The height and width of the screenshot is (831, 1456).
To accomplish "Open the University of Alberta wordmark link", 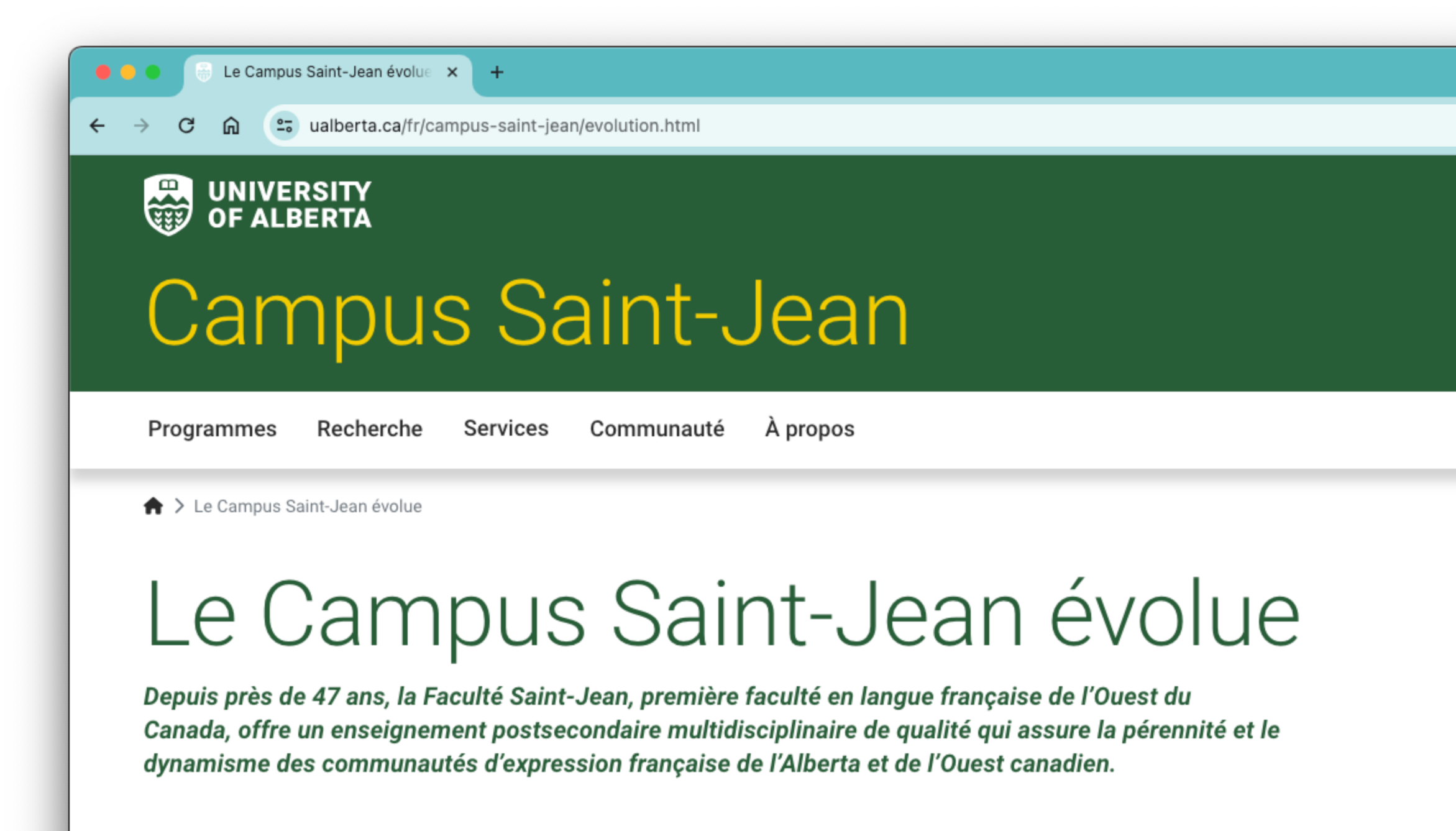I will tap(290, 204).
